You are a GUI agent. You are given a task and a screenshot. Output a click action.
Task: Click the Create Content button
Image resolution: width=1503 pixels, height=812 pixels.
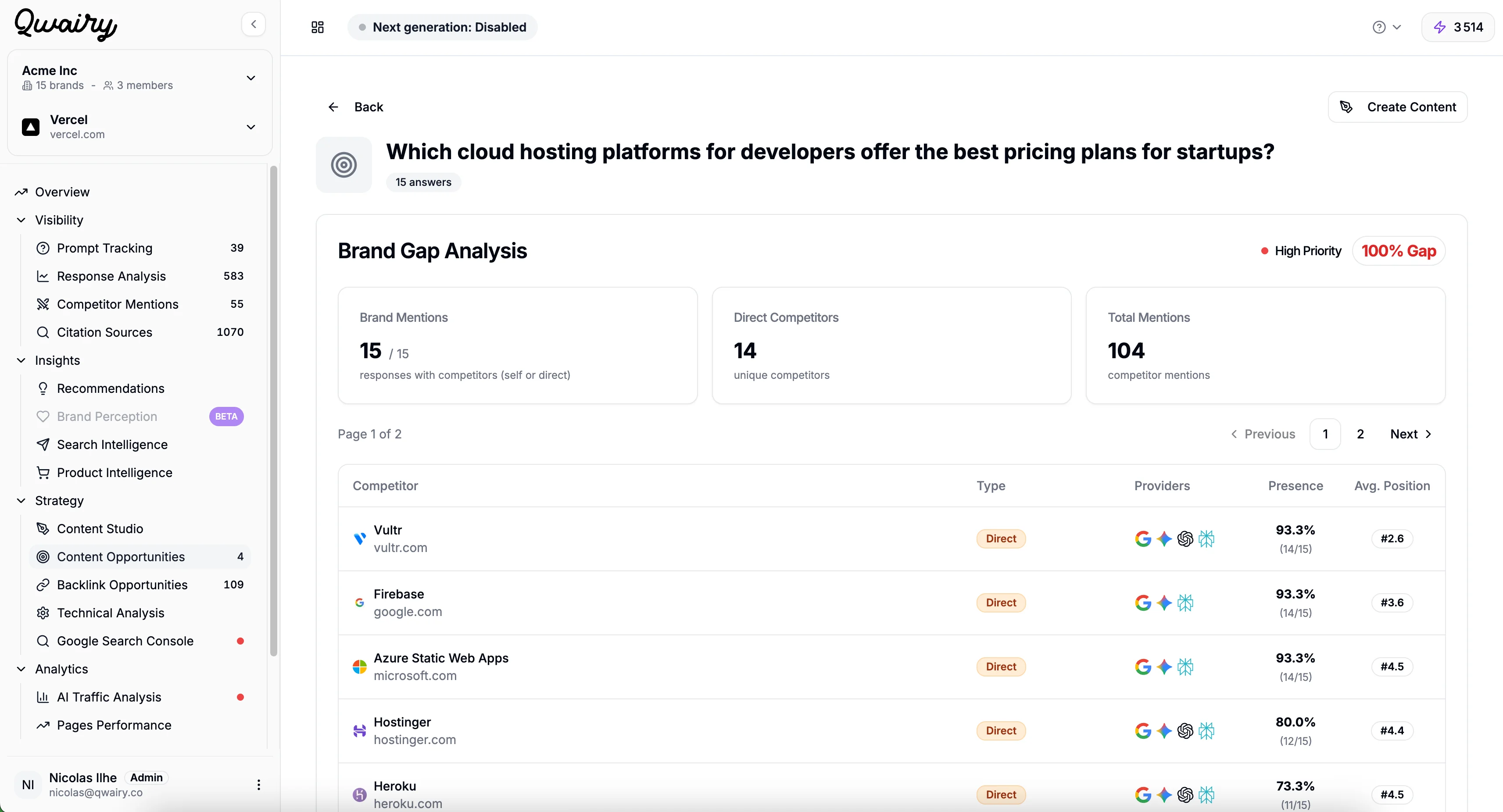click(x=1397, y=107)
